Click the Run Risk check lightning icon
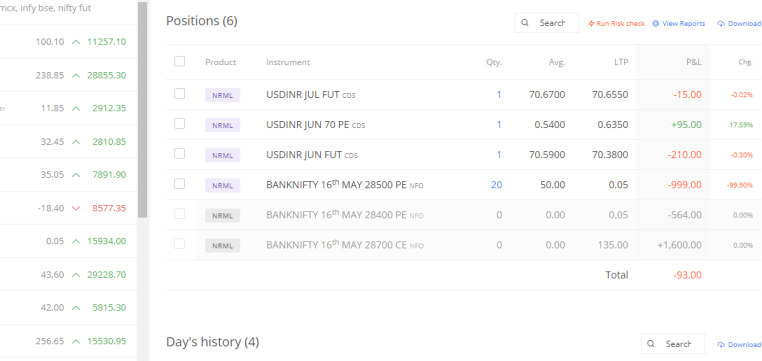Image resolution: width=762 pixels, height=361 pixels. pos(591,23)
